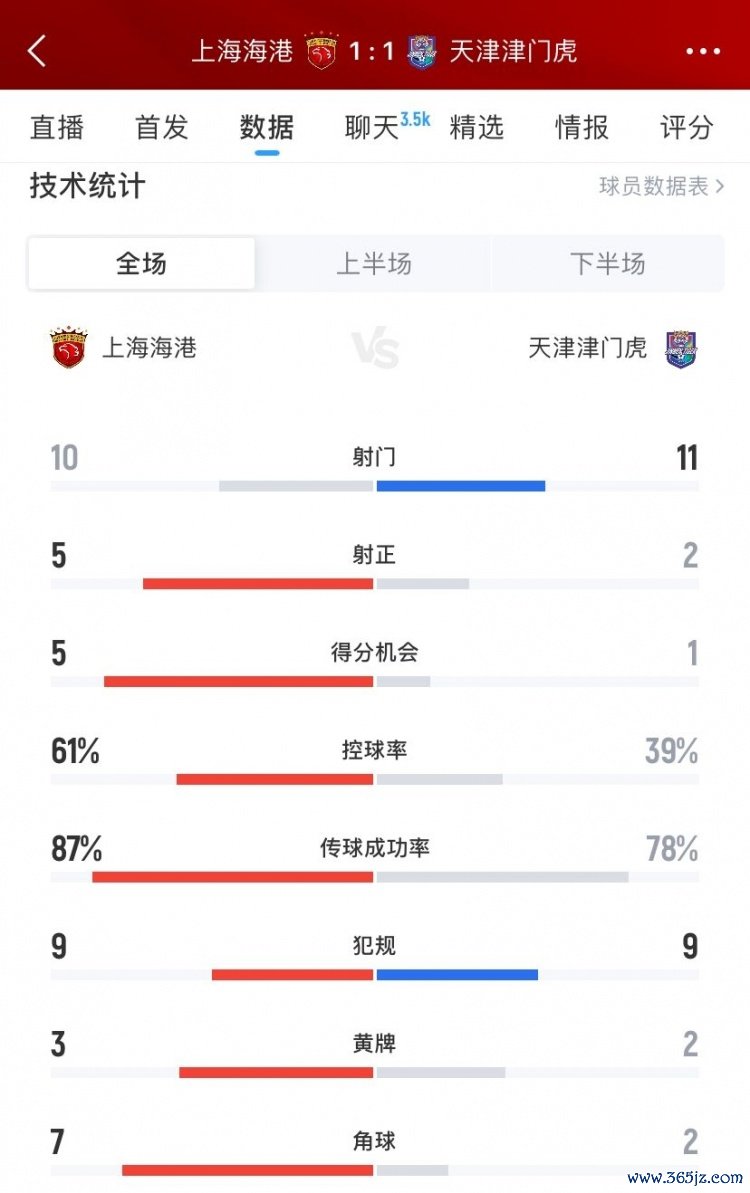Go to the 评分 ratings tab

click(687, 128)
